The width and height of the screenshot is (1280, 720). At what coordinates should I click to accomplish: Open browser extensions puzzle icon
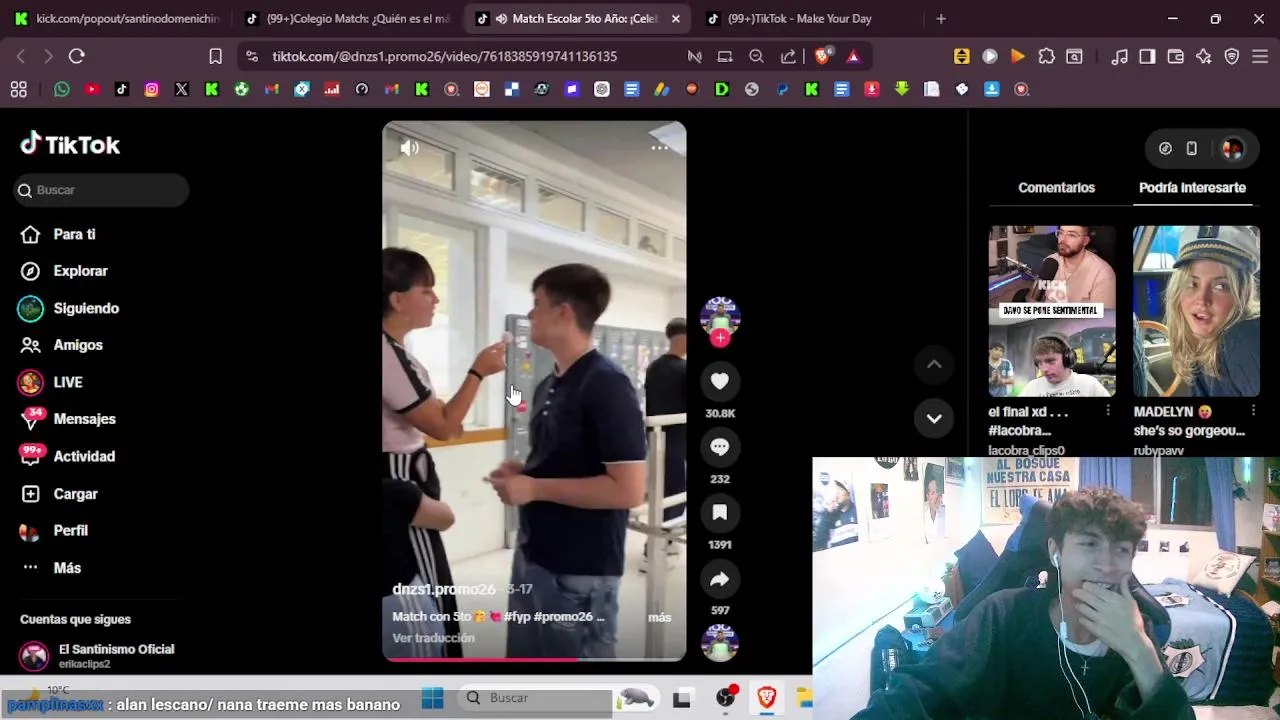click(x=1046, y=56)
